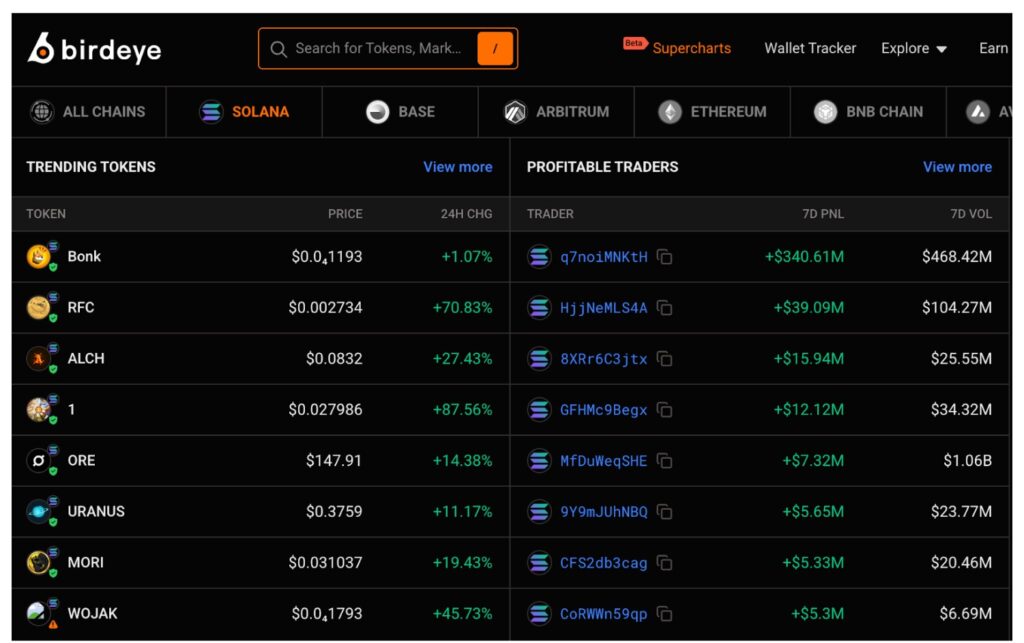Select the All Chains tab
The height and width of the screenshot is (643, 1024).
88,112
